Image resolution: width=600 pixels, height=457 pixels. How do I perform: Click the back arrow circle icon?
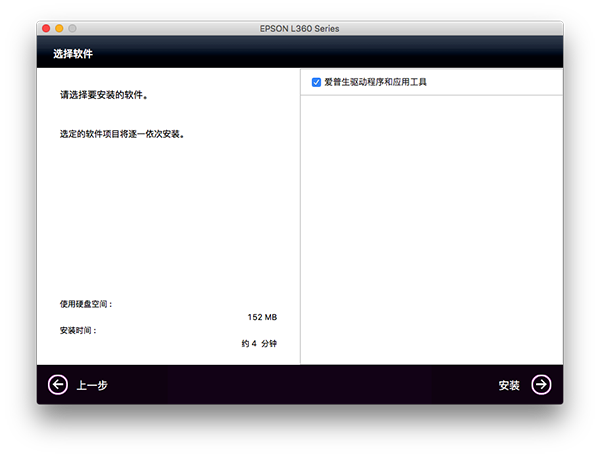coord(58,384)
